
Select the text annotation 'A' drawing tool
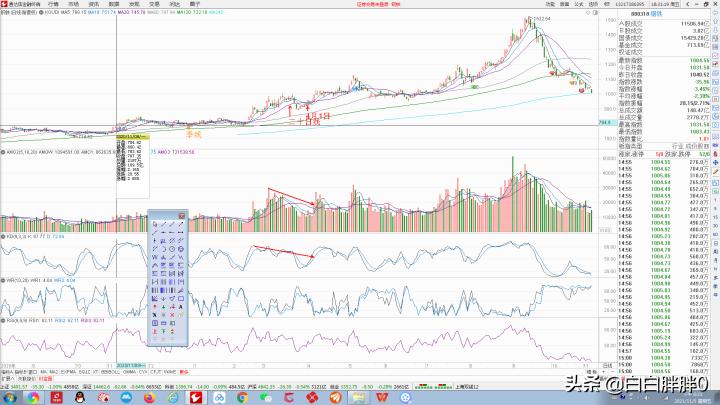tap(180, 307)
